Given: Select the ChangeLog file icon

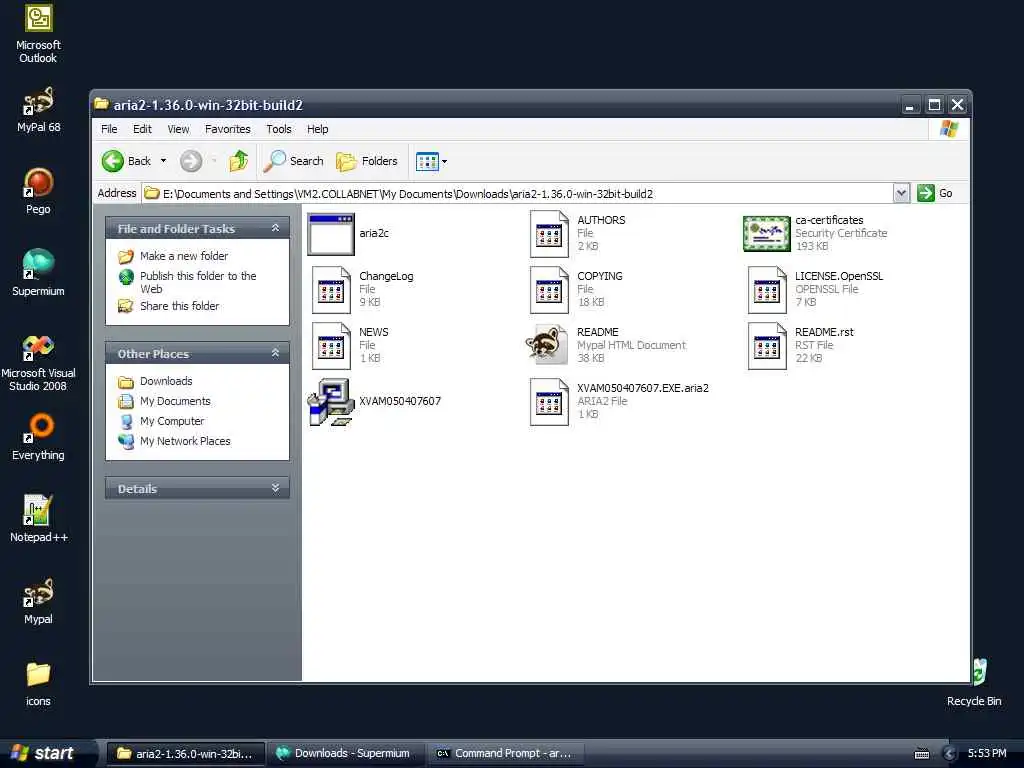Looking at the screenshot, I should [331, 289].
